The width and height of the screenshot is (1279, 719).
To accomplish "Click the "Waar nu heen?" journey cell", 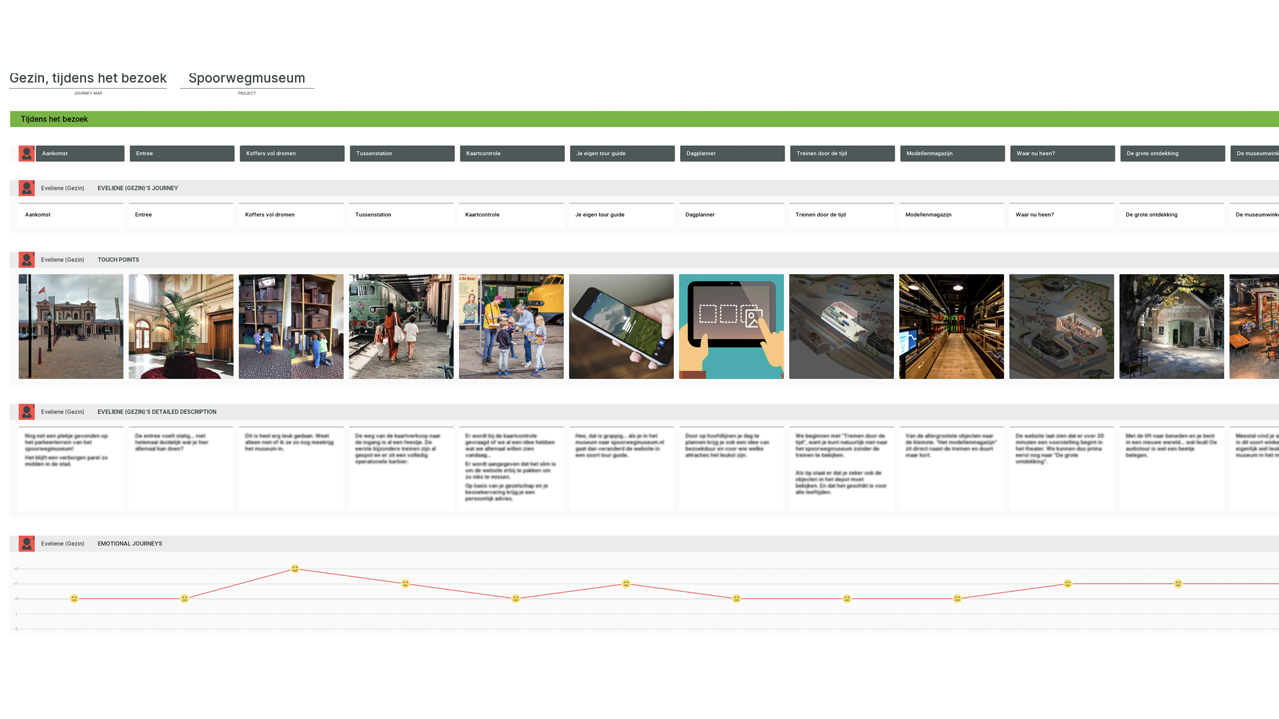I will 1060,214.
